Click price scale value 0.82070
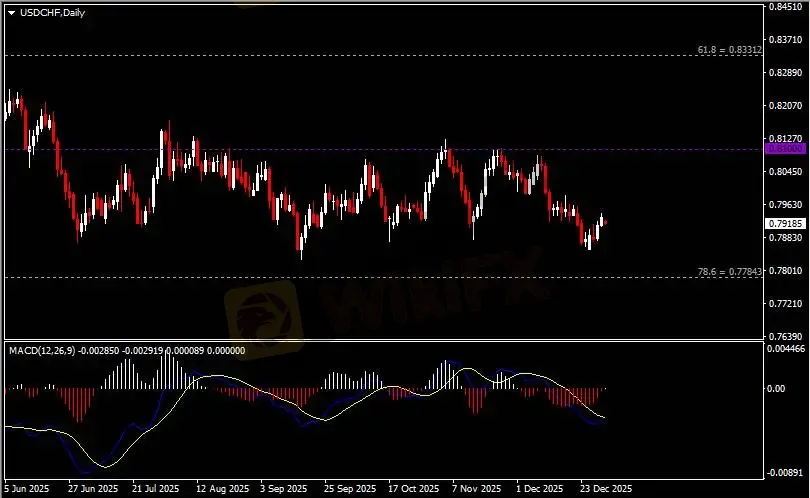The image size is (810, 498). click(785, 106)
